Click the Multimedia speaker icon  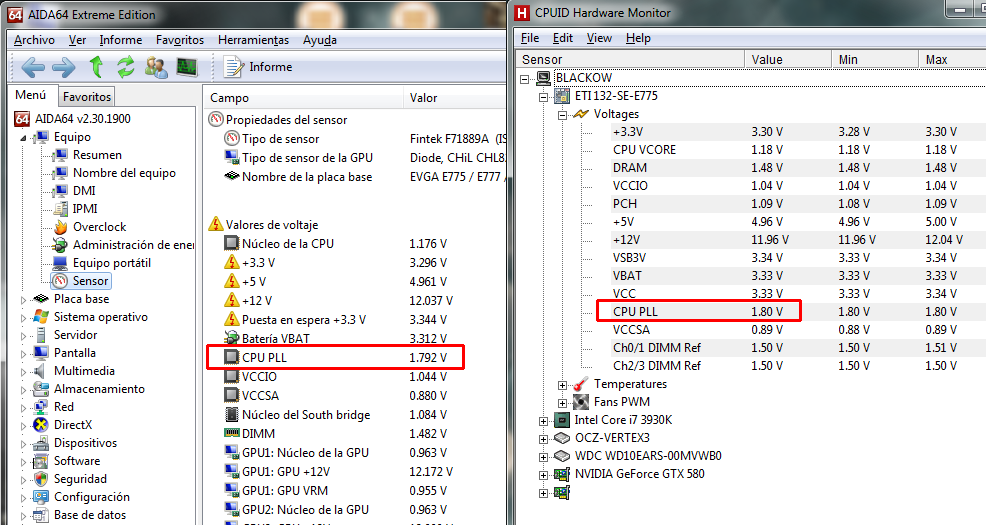[41, 371]
